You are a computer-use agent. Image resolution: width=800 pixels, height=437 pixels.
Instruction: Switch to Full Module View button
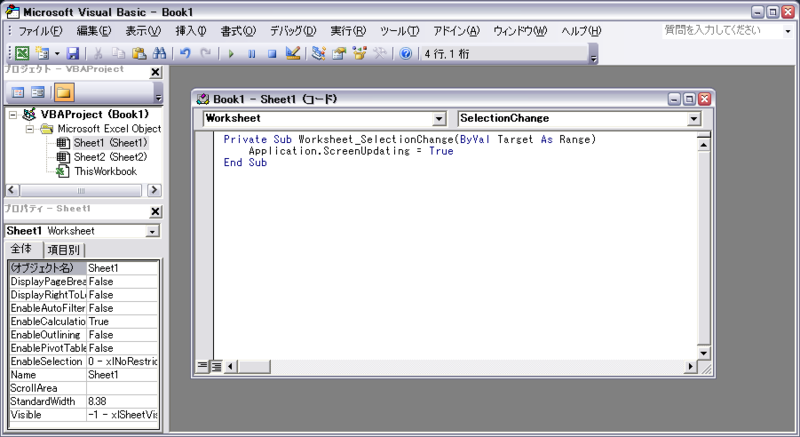pos(216,366)
